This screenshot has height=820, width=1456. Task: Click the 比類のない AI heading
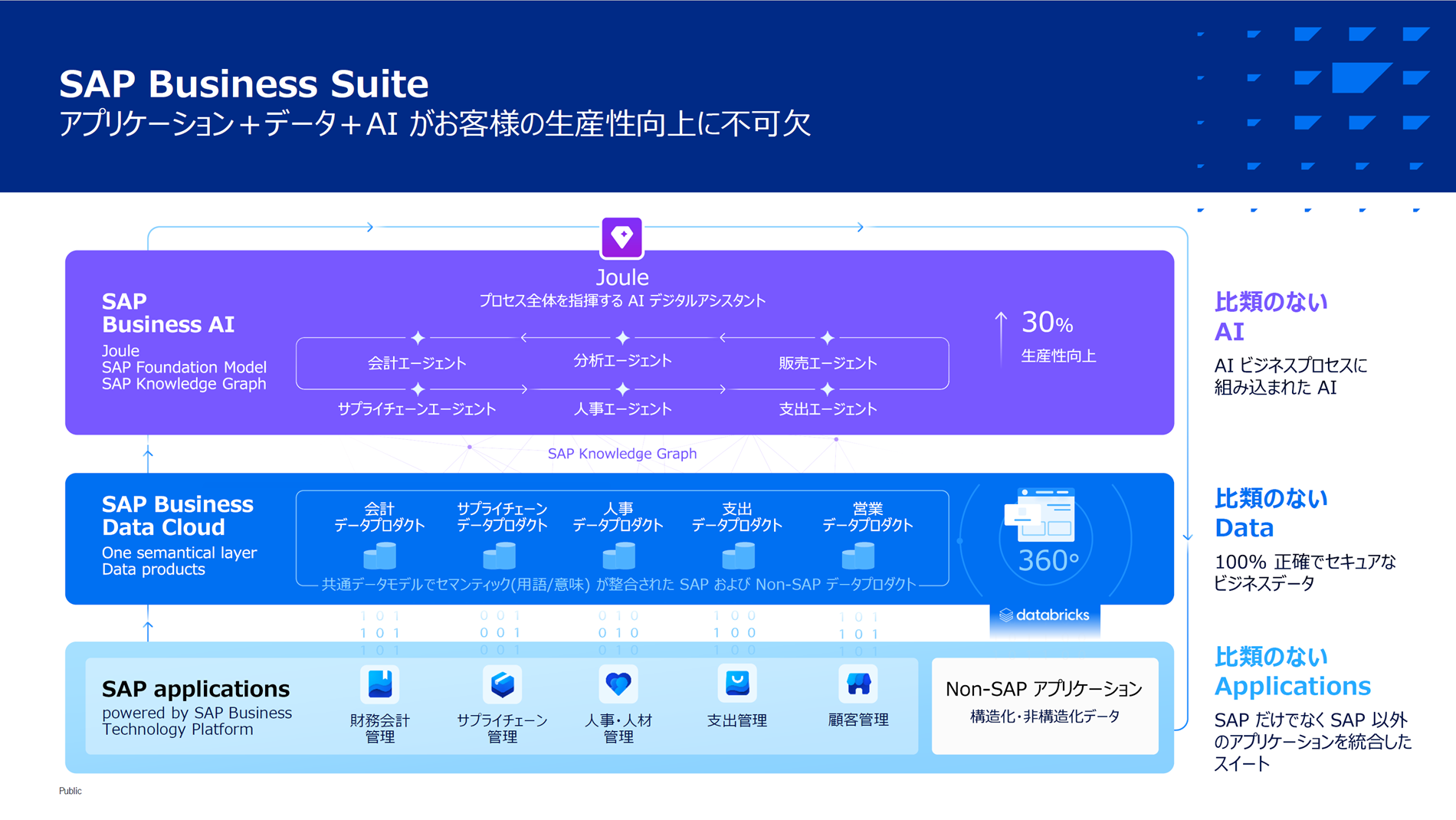[x=1271, y=317]
